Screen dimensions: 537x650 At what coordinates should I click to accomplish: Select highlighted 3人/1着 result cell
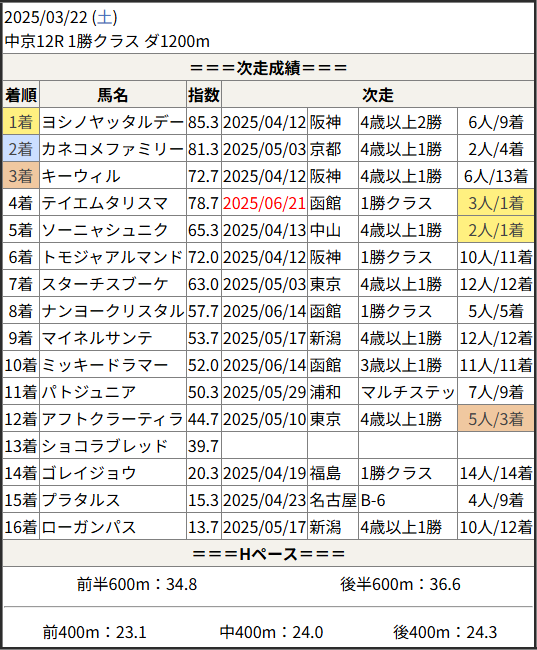pos(496,203)
